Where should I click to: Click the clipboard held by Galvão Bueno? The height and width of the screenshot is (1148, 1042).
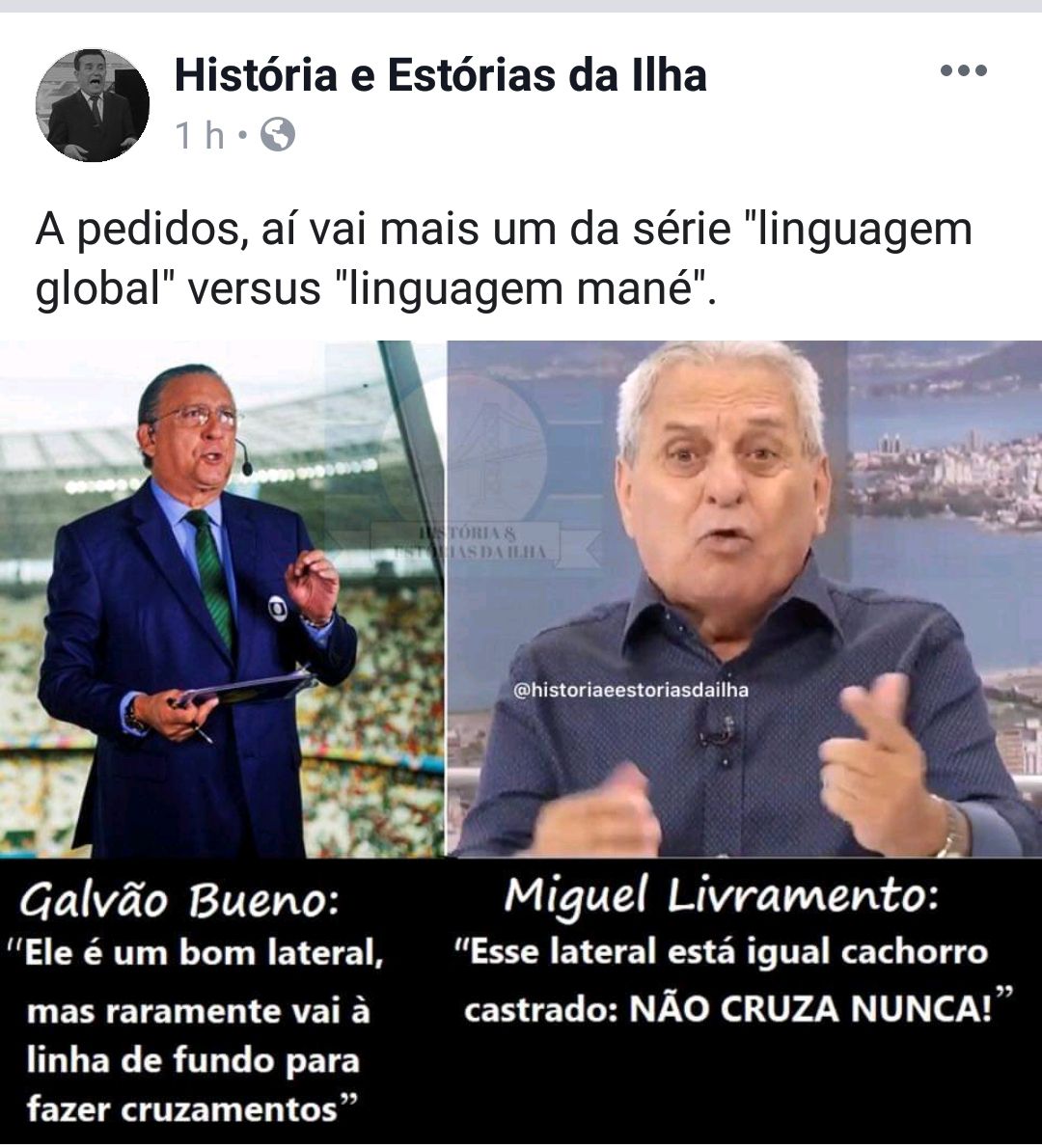tap(245, 688)
